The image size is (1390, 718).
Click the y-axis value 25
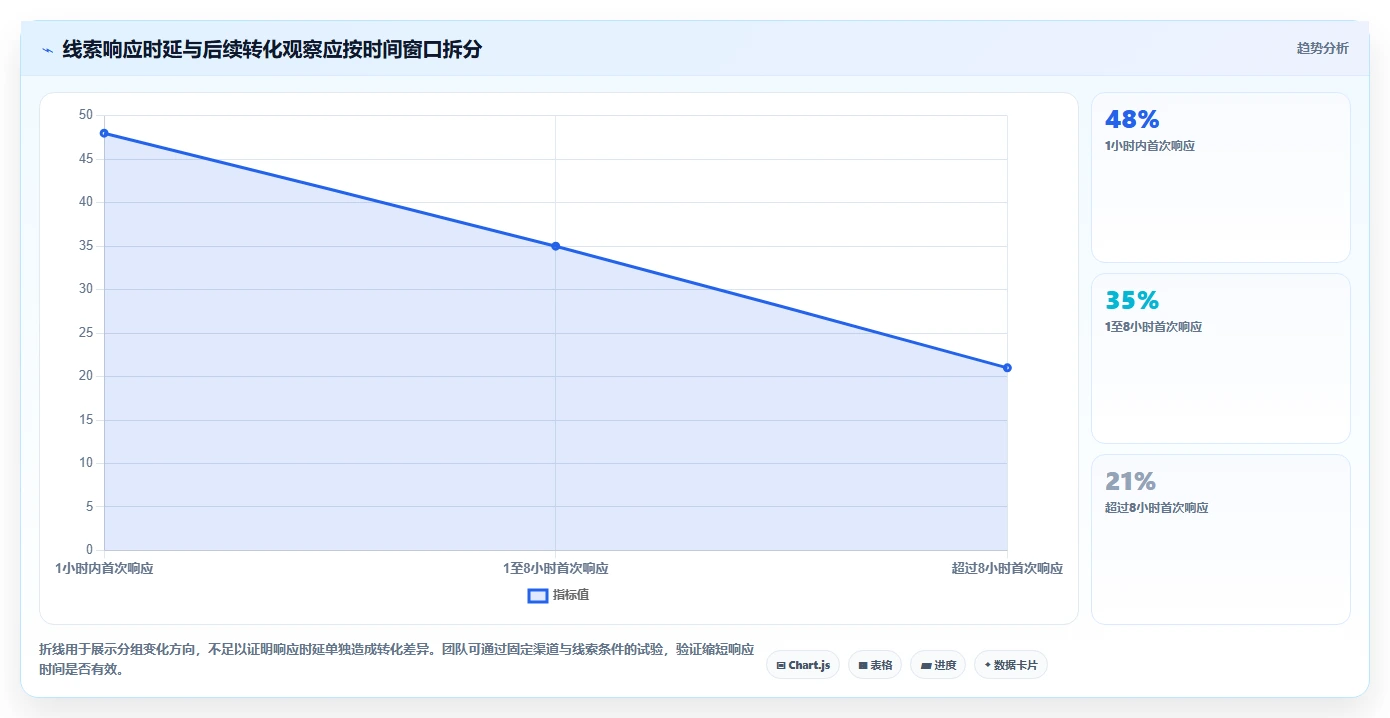(x=86, y=333)
